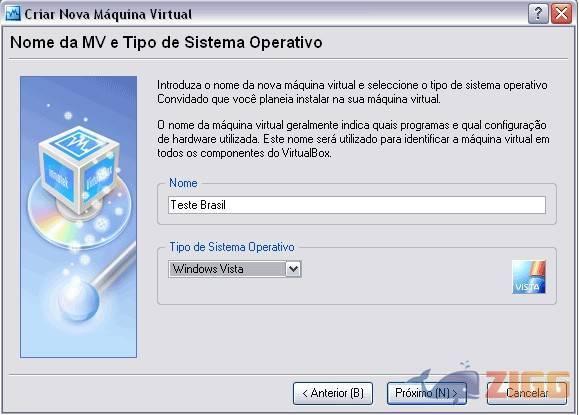
Task: Open the Windows Vista combo box
Action: click(235, 269)
